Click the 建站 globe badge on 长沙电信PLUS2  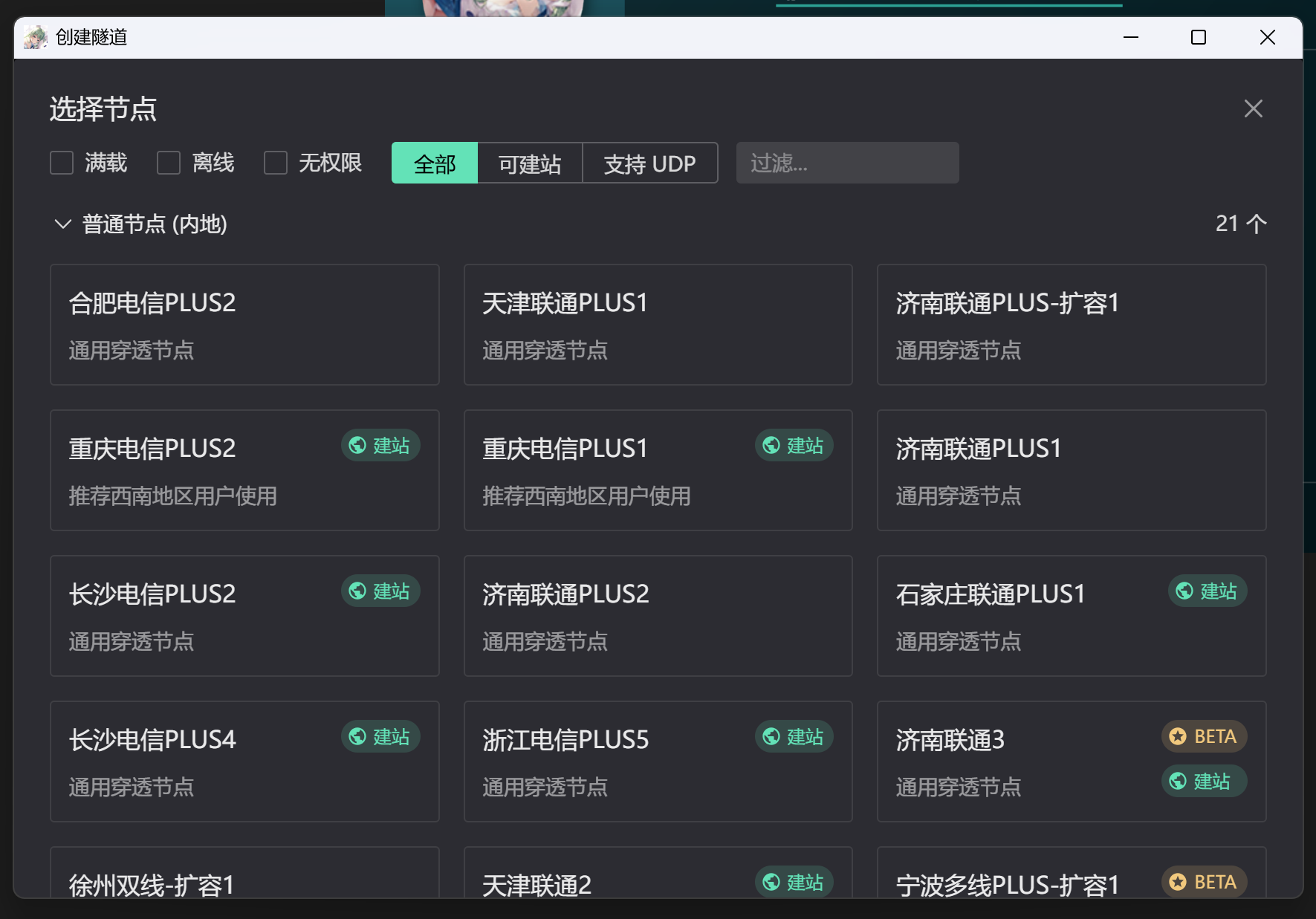click(380, 591)
